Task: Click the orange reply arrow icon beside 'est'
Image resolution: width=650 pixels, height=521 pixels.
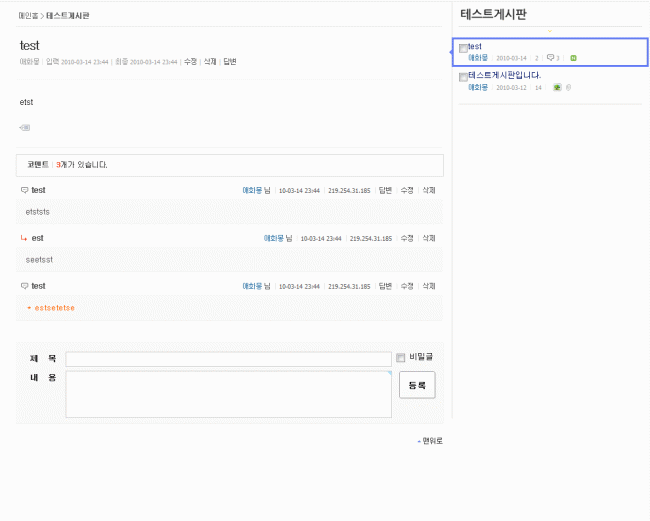Action: tap(24, 238)
